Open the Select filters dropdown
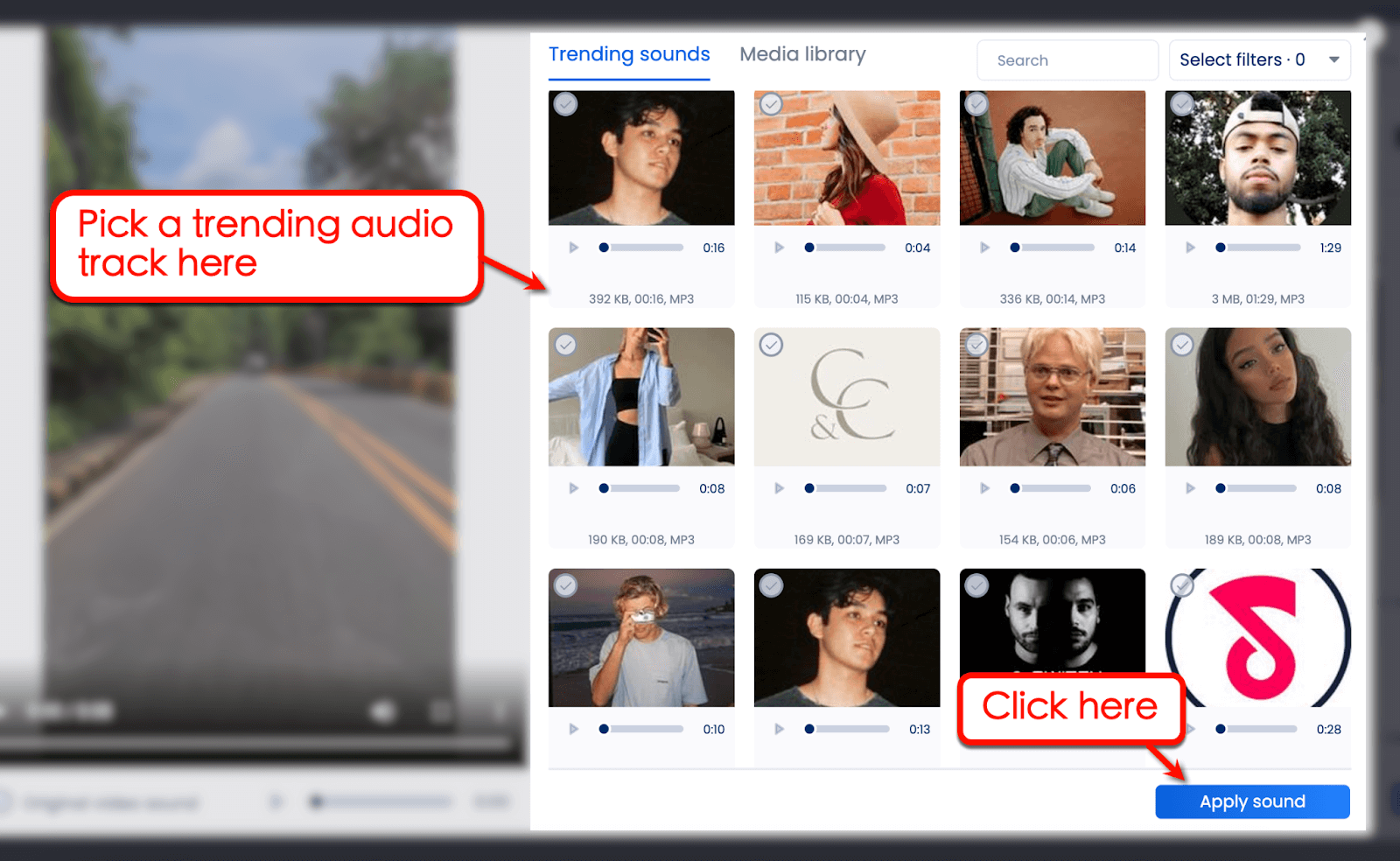Image resolution: width=1400 pixels, height=861 pixels. 1259,59
